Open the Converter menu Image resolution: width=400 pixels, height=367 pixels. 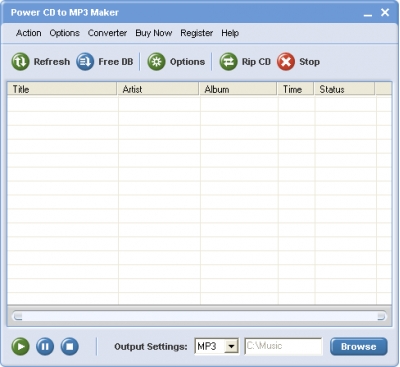[107, 33]
